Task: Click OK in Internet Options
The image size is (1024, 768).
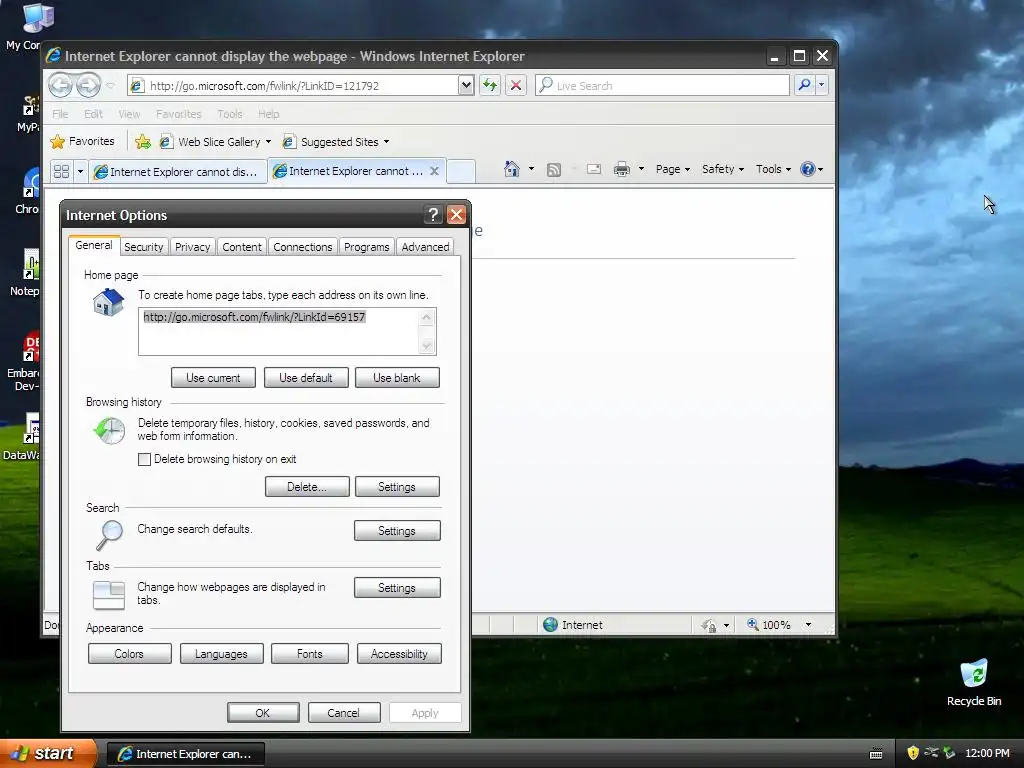Action: tap(263, 712)
